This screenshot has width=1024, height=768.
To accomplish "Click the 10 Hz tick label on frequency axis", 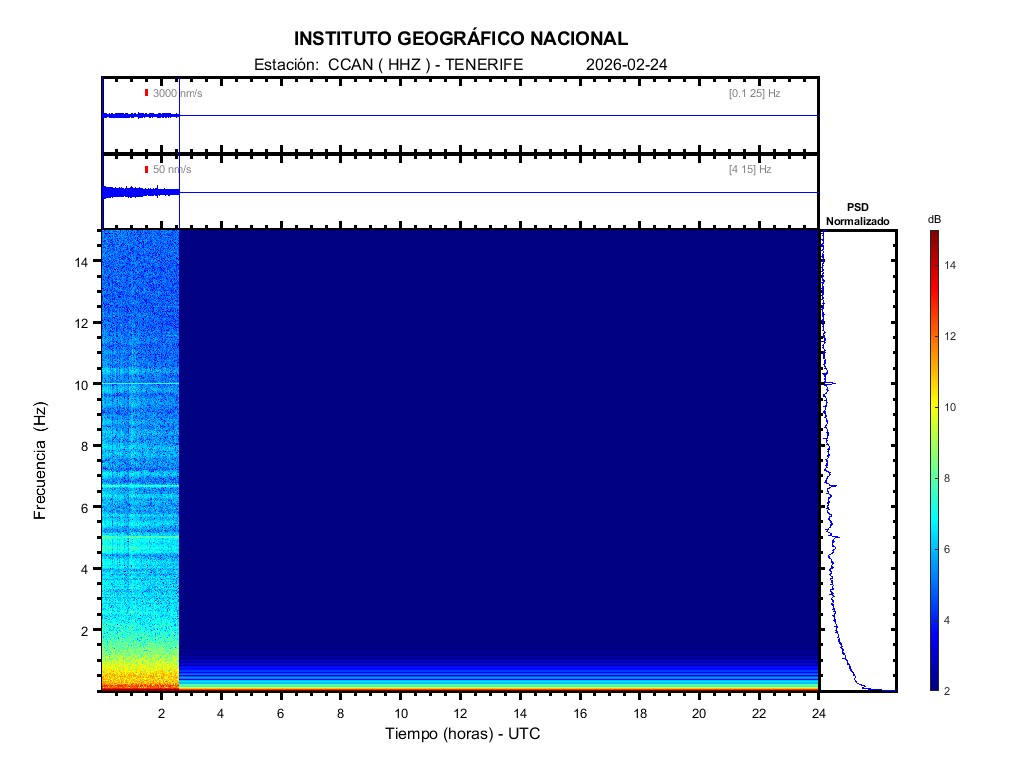I will (x=87, y=384).
